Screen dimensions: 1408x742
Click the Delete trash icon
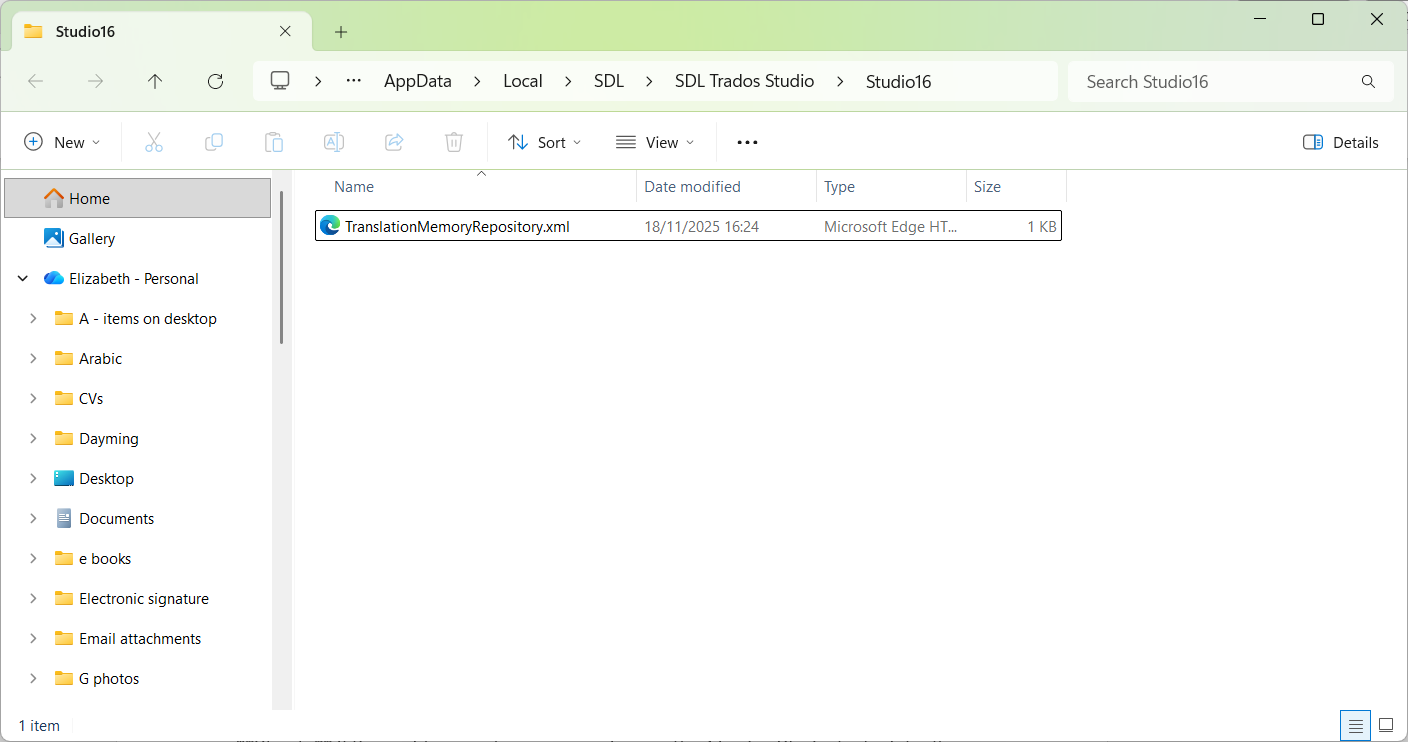pos(453,142)
